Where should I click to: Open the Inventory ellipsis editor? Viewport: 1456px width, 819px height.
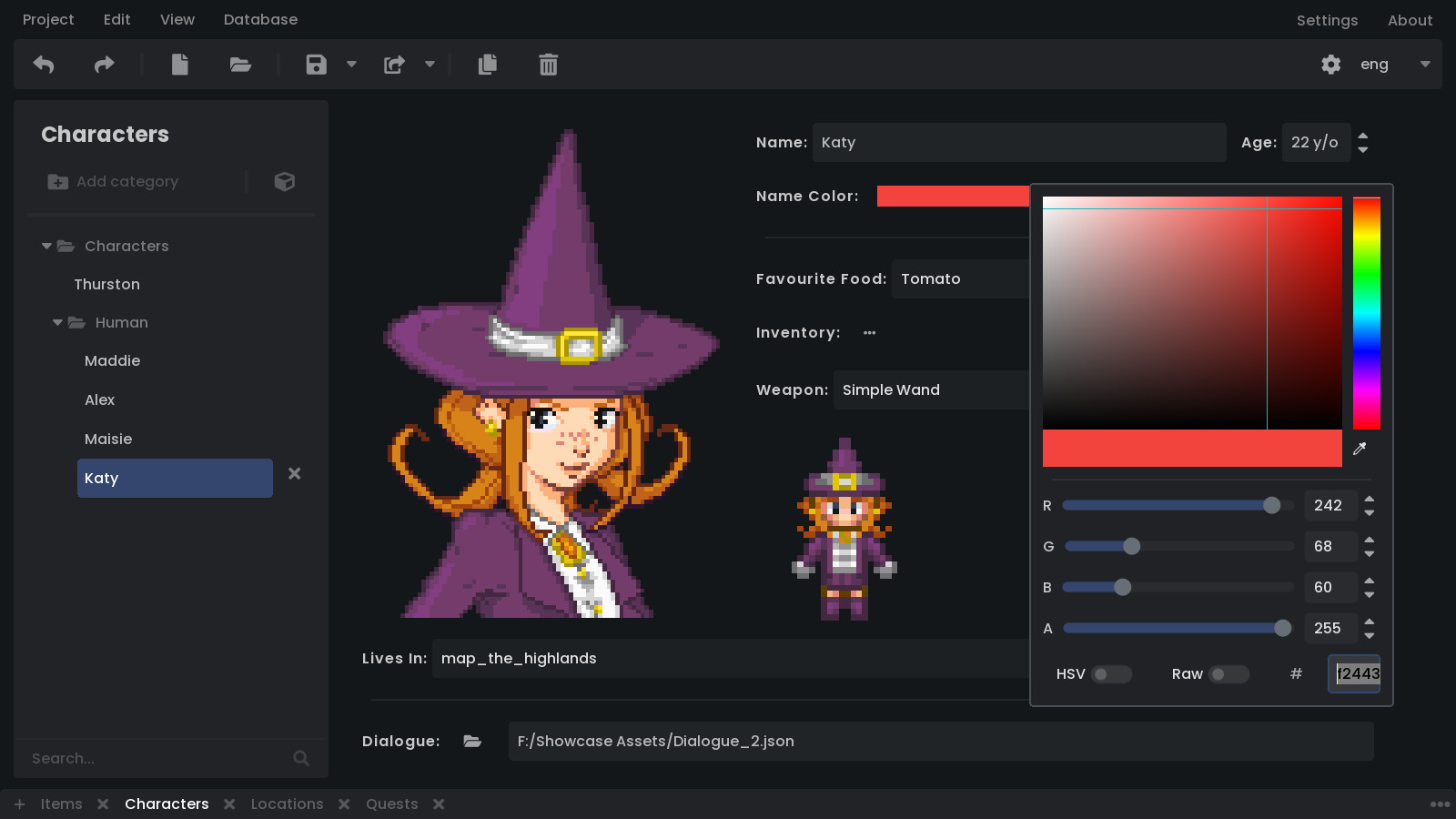pos(869,332)
